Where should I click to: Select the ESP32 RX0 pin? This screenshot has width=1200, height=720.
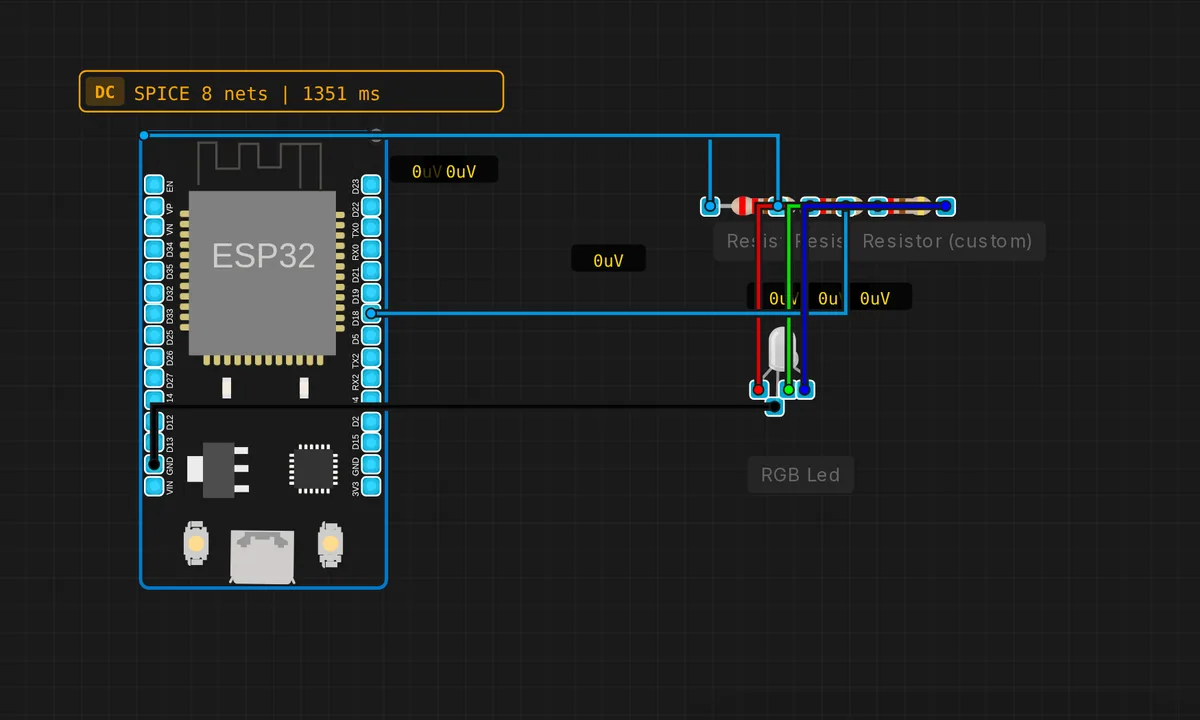click(x=371, y=249)
